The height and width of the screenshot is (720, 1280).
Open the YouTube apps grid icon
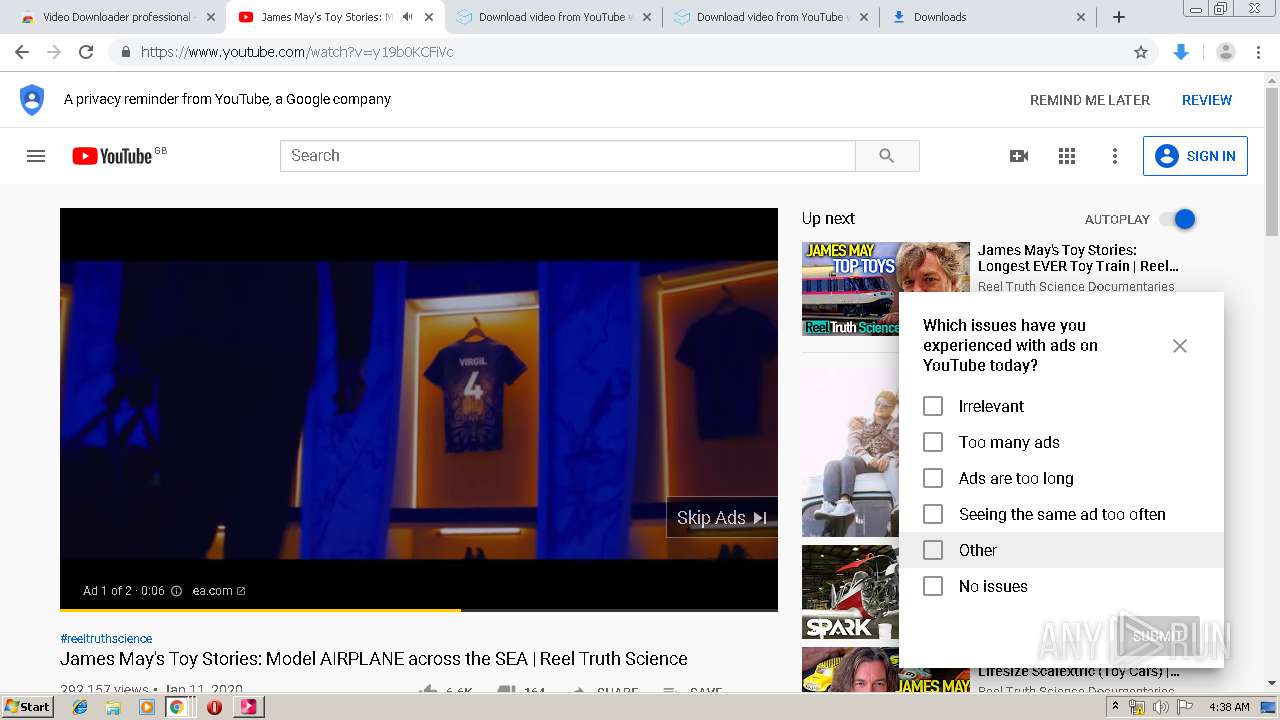(1067, 156)
